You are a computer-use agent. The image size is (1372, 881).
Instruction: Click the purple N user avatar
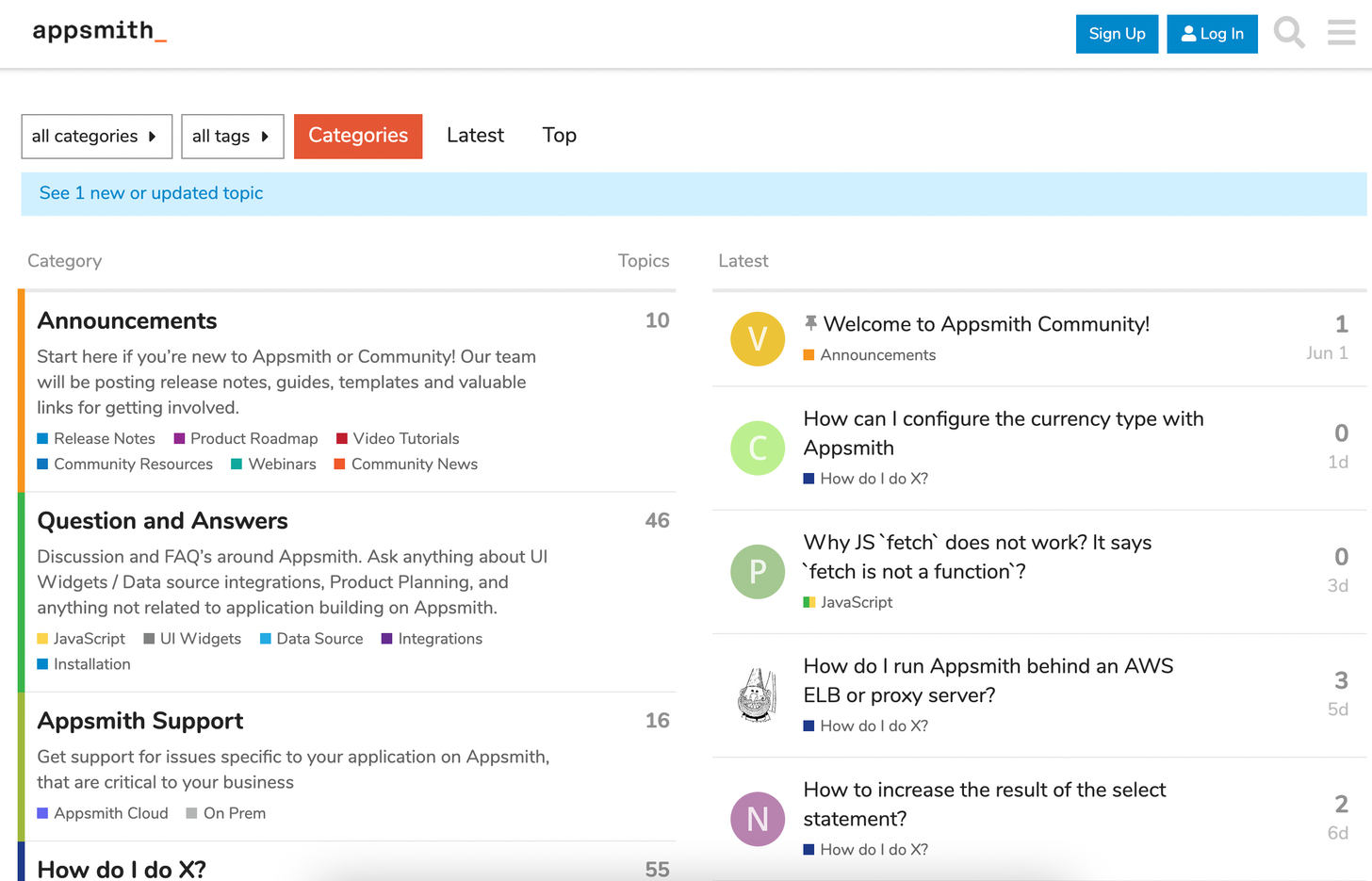tap(758, 819)
